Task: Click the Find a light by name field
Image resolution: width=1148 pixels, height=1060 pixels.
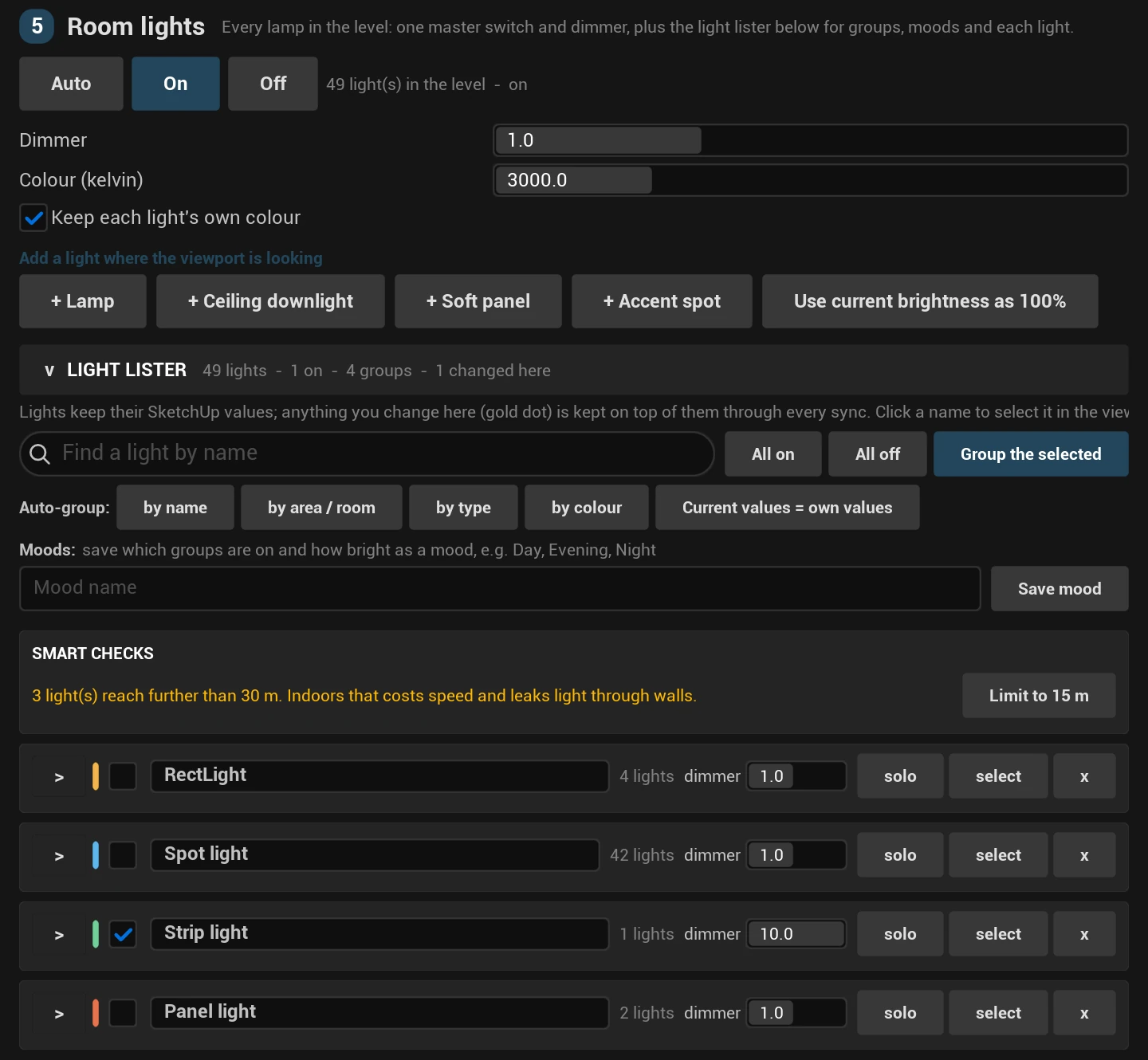Action: [367, 453]
